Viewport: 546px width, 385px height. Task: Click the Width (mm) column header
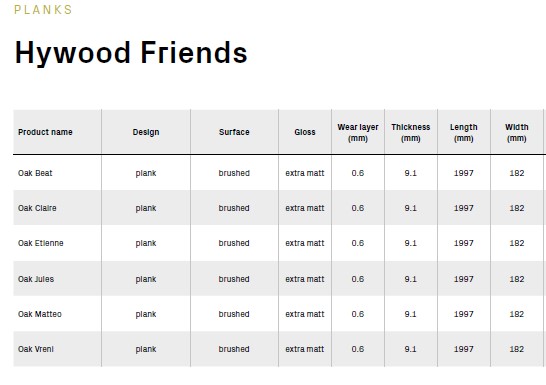(517, 133)
